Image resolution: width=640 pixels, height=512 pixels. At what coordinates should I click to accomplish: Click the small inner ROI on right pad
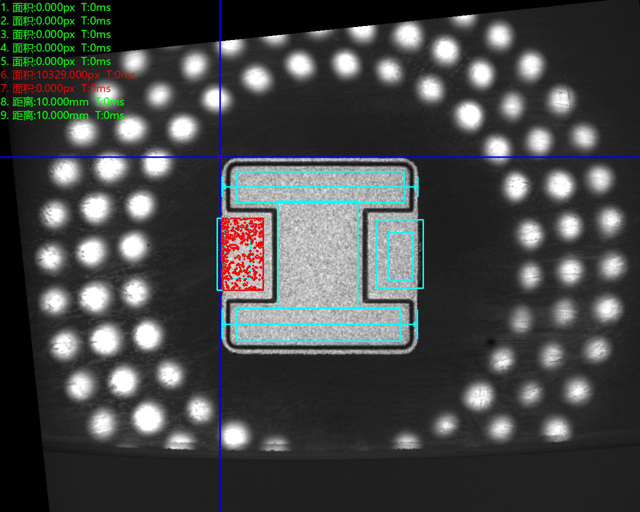[400, 257]
